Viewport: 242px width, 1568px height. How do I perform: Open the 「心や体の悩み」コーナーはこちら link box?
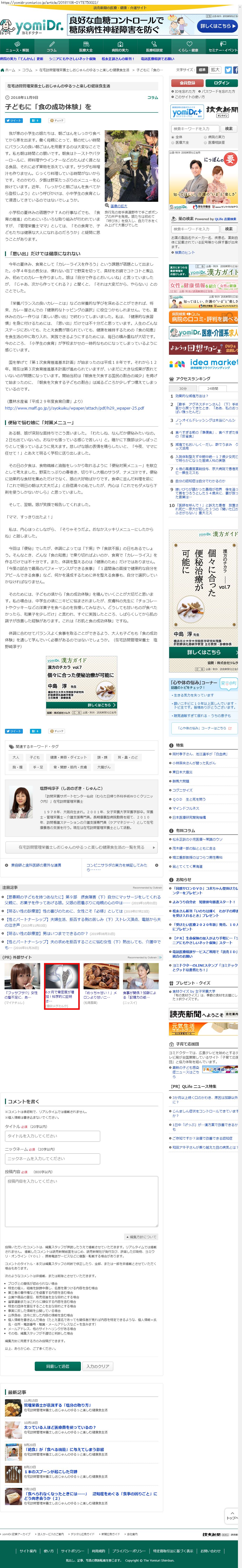click(x=204, y=728)
